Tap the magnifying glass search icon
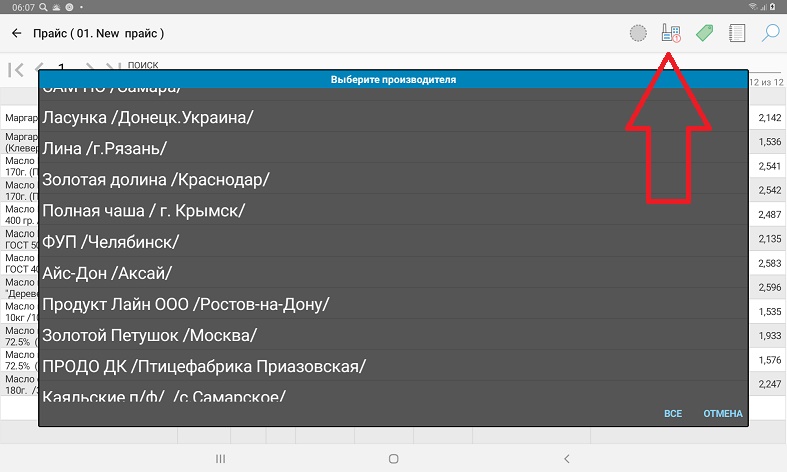Image resolution: width=787 pixels, height=472 pixels. pos(770,34)
